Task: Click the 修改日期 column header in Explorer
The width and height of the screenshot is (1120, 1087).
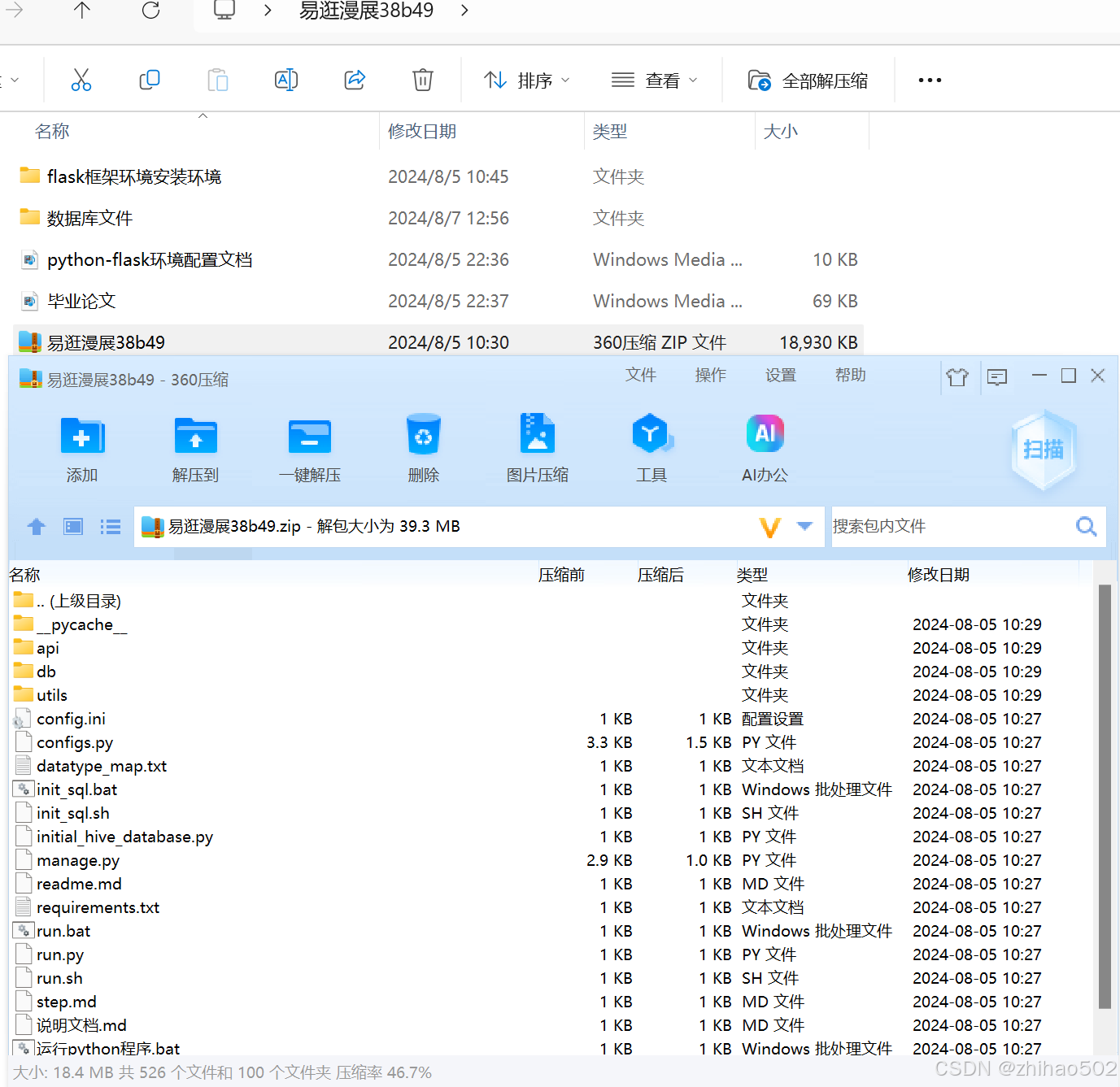Action: (x=422, y=132)
